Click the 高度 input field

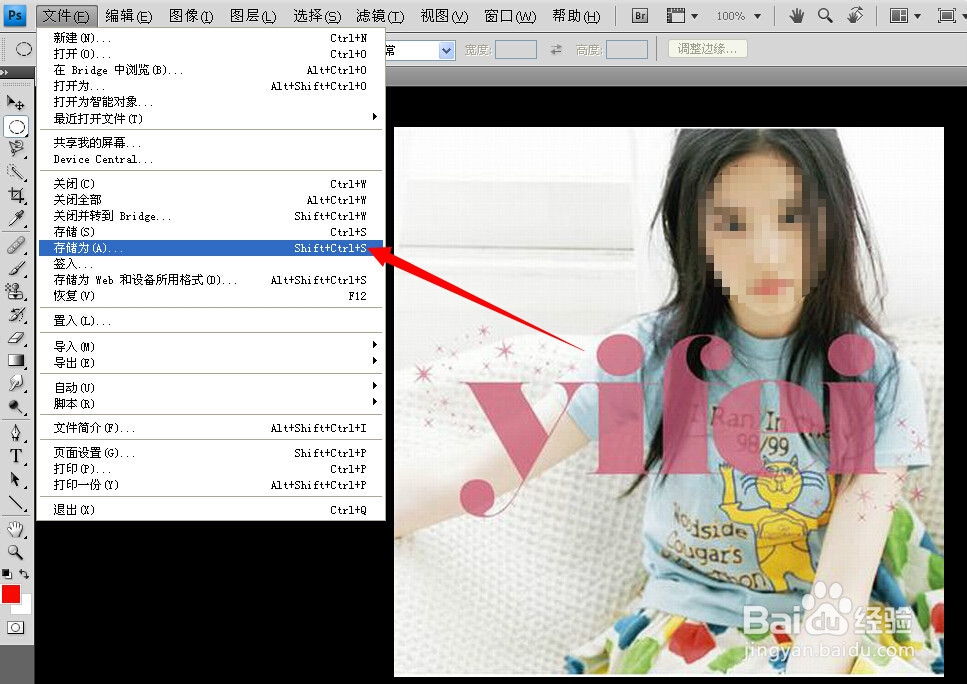pos(627,49)
